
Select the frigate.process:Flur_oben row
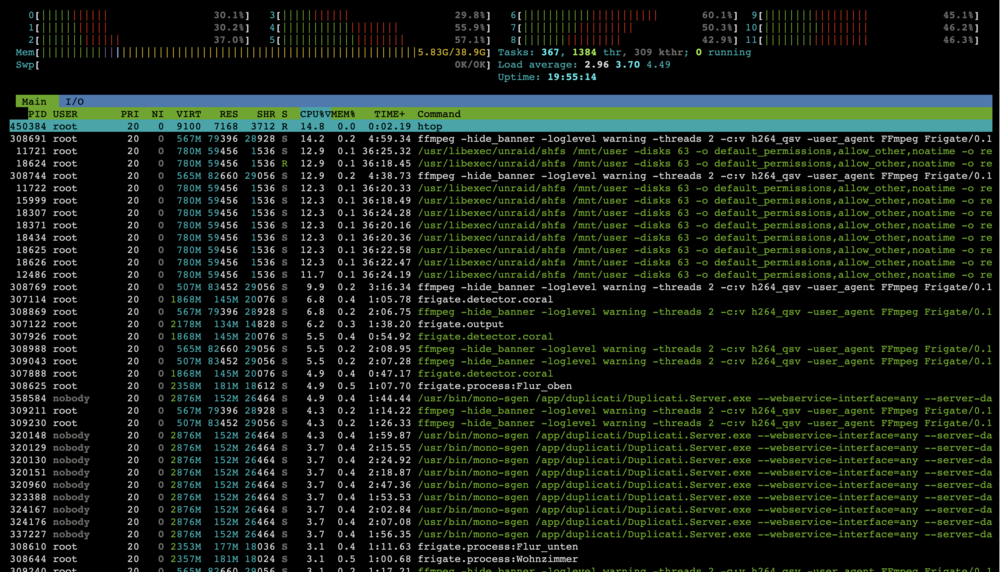tap(501, 386)
